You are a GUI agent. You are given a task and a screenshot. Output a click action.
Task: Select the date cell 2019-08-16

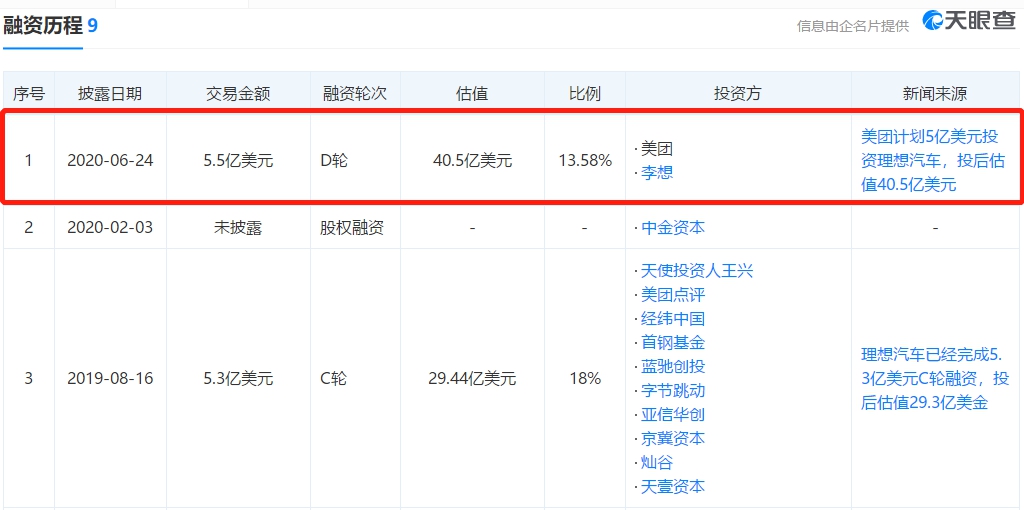click(x=110, y=379)
